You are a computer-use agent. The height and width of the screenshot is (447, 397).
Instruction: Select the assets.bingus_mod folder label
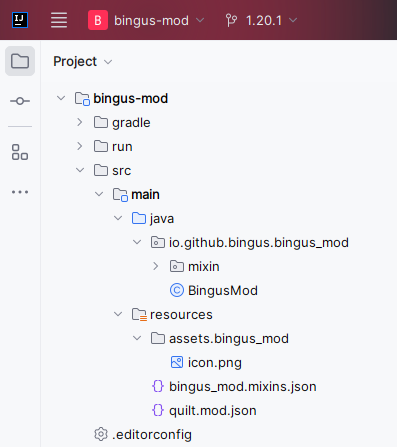point(229,339)
